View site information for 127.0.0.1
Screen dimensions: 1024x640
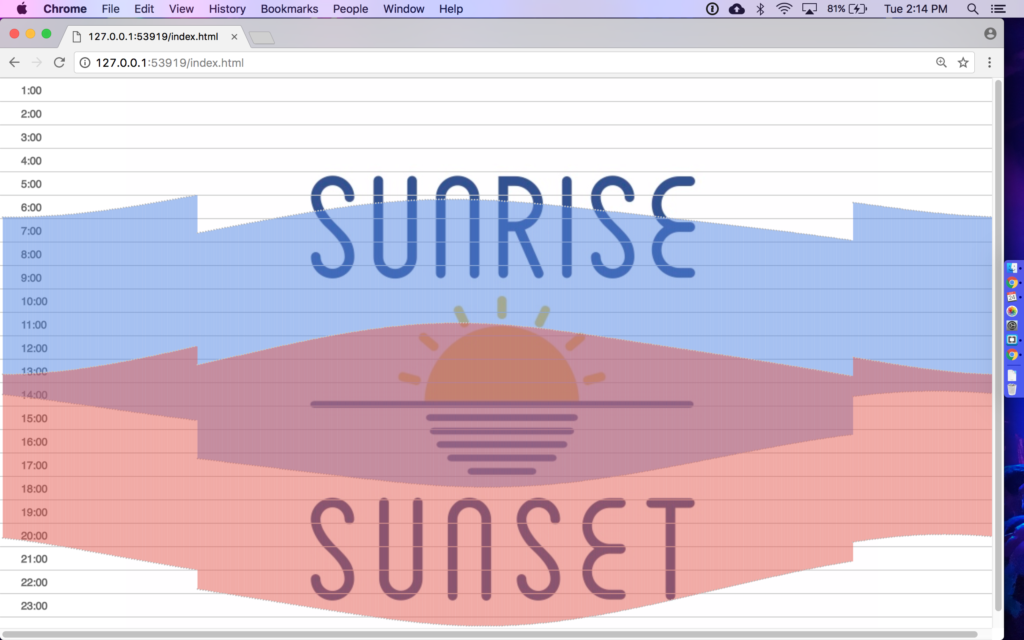(84, 62)
